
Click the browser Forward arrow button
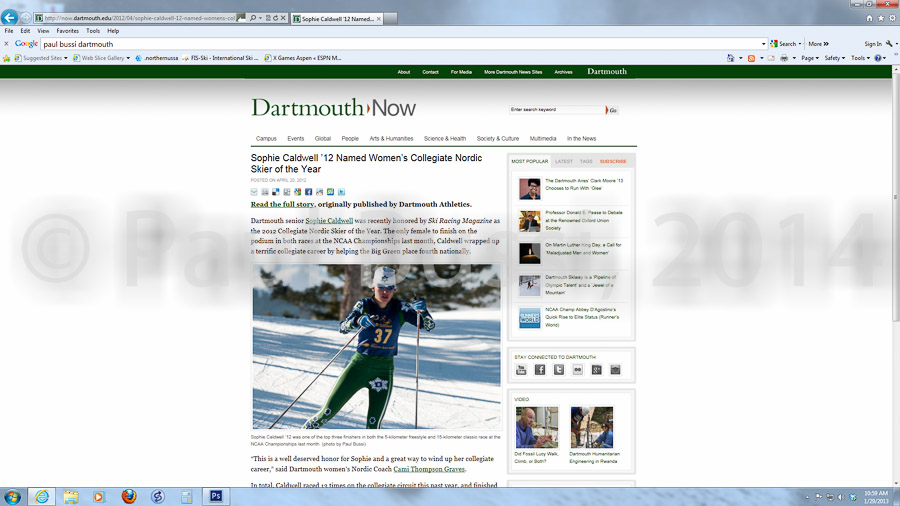click(25, 18)
